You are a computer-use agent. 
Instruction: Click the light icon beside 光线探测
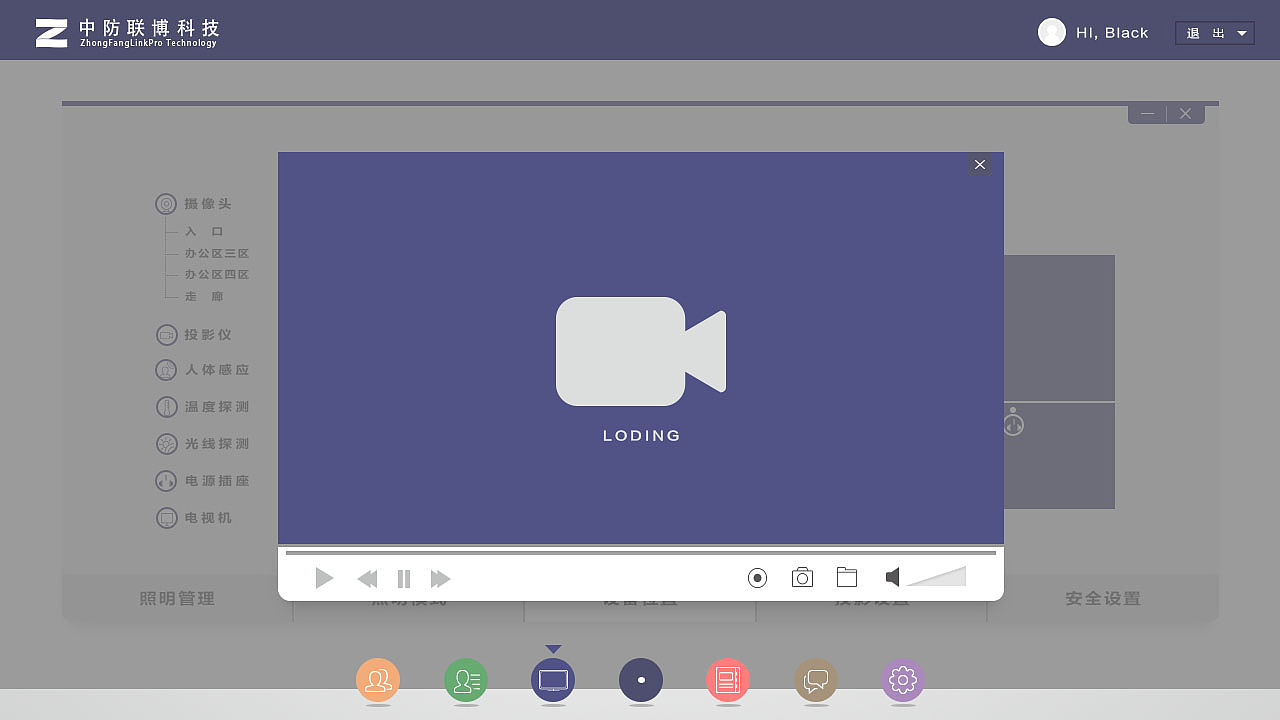point(167,444)
